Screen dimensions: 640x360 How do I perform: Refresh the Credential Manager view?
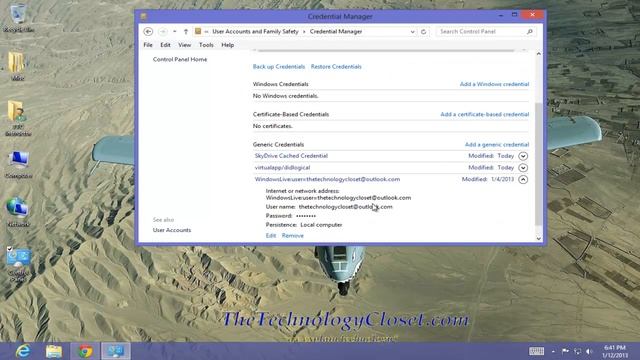424,32
